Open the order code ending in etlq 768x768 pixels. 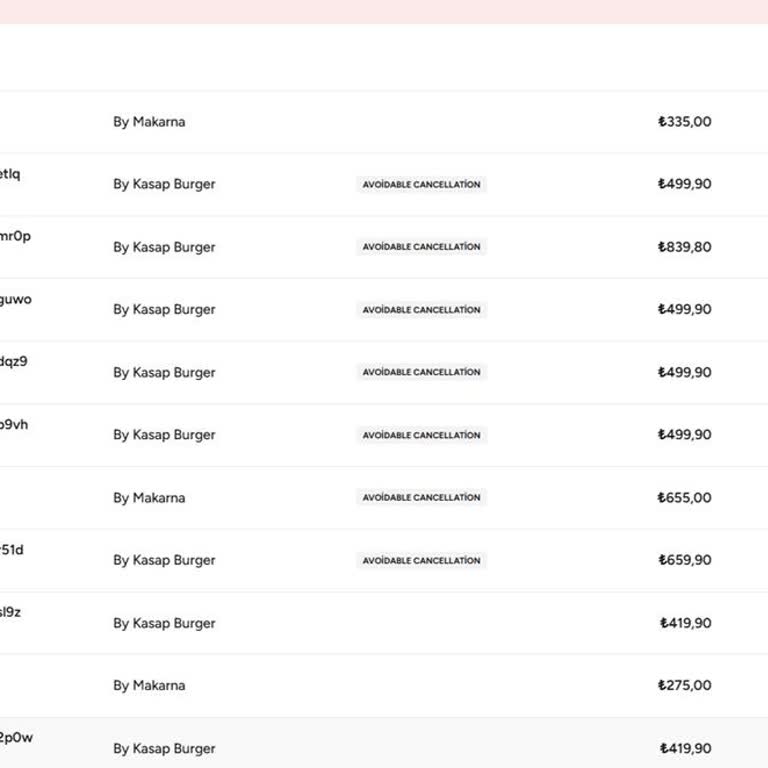click(x=10, y=174)
